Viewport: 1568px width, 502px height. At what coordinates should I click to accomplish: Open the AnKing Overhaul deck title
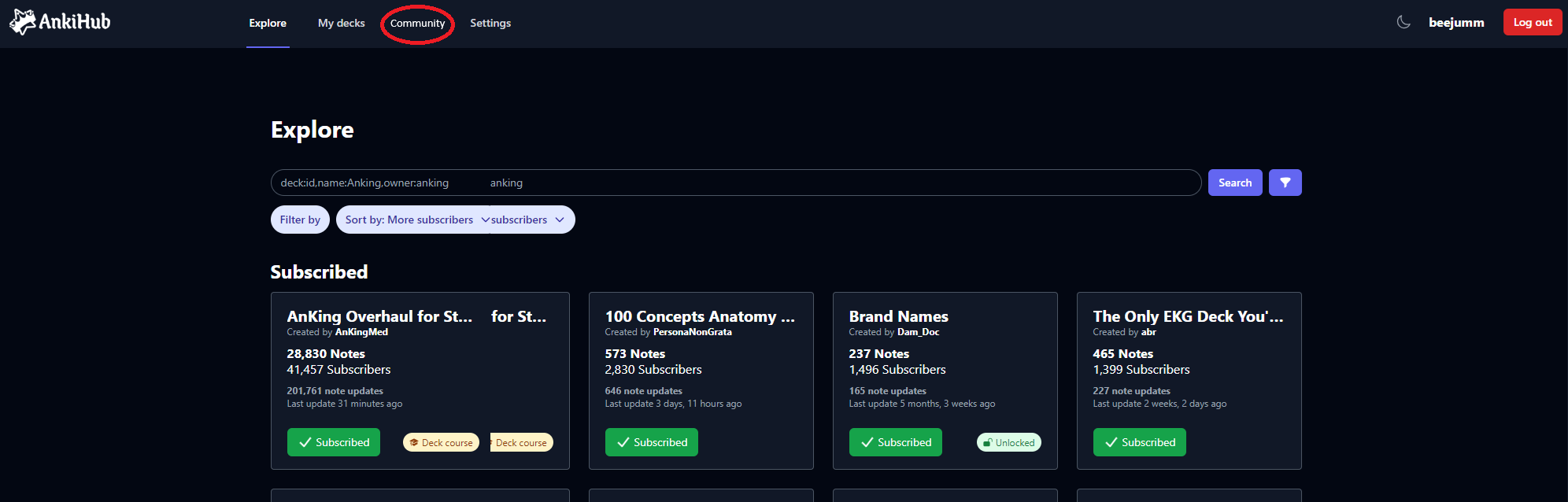point(379,316)
